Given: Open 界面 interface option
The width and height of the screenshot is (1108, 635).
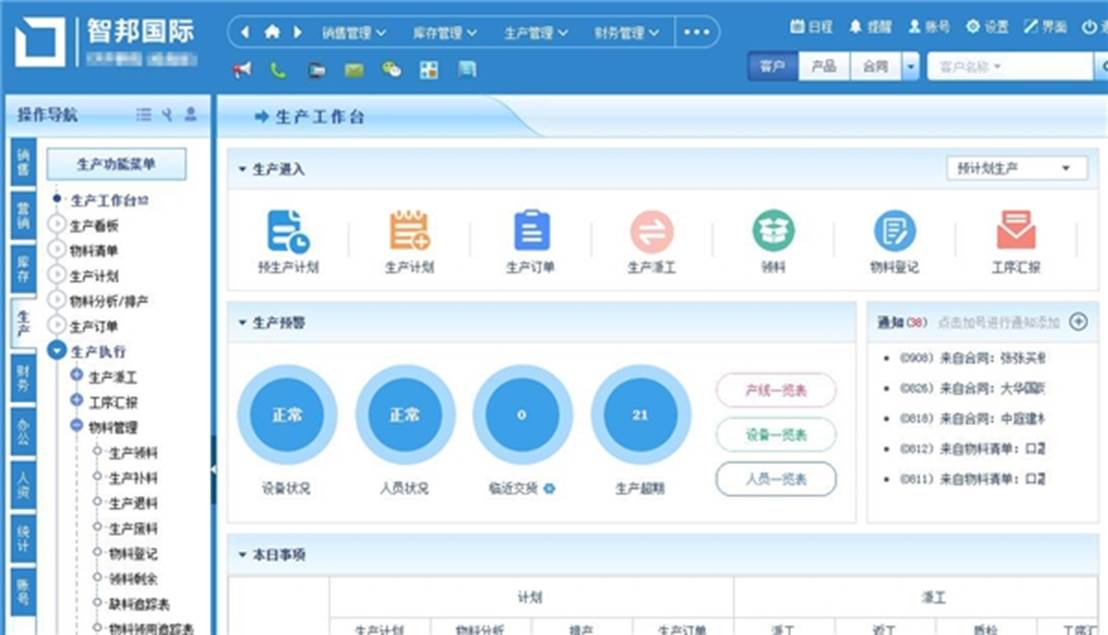Looking at the screenshot, I should 1045,27.
